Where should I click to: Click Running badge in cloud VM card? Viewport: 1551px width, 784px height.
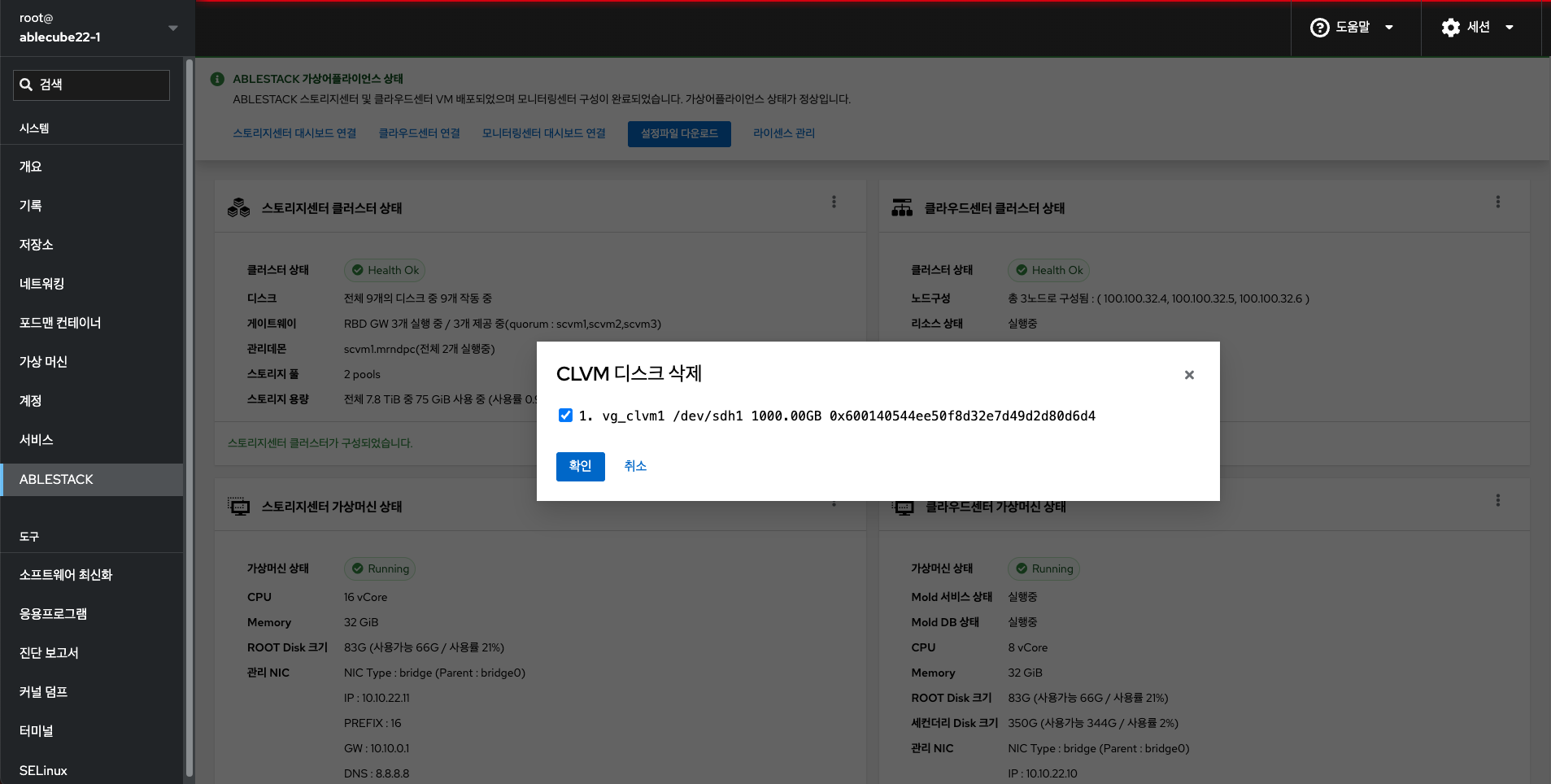tap(1044, 568)
